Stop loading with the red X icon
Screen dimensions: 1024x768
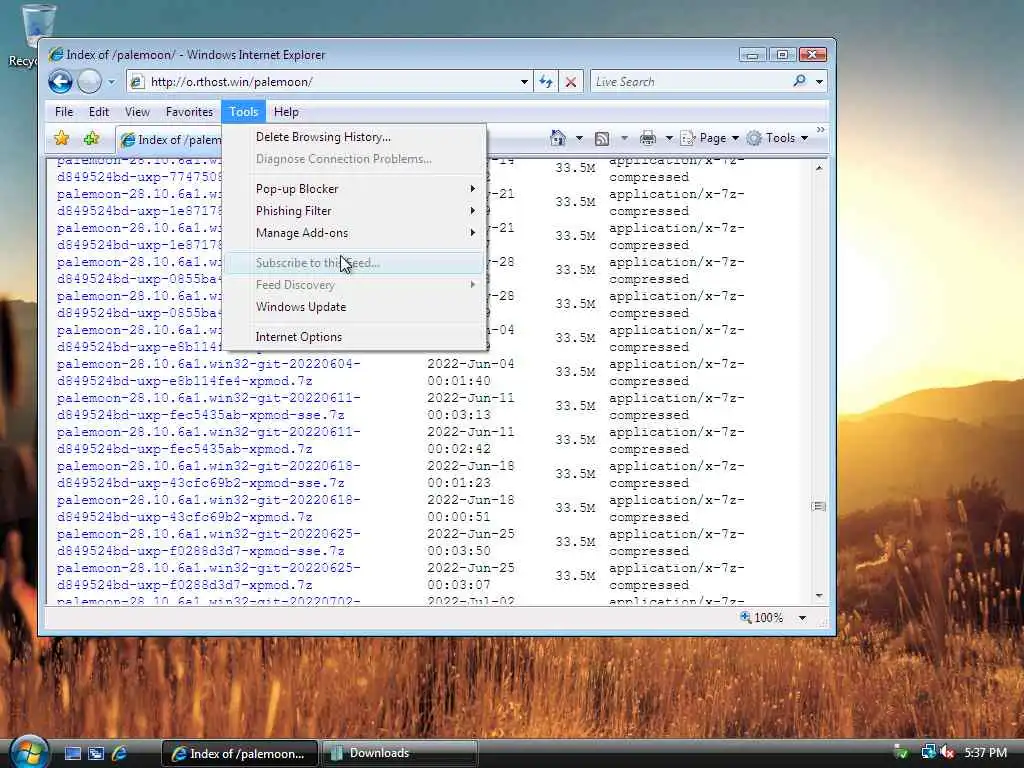[571, 82]
